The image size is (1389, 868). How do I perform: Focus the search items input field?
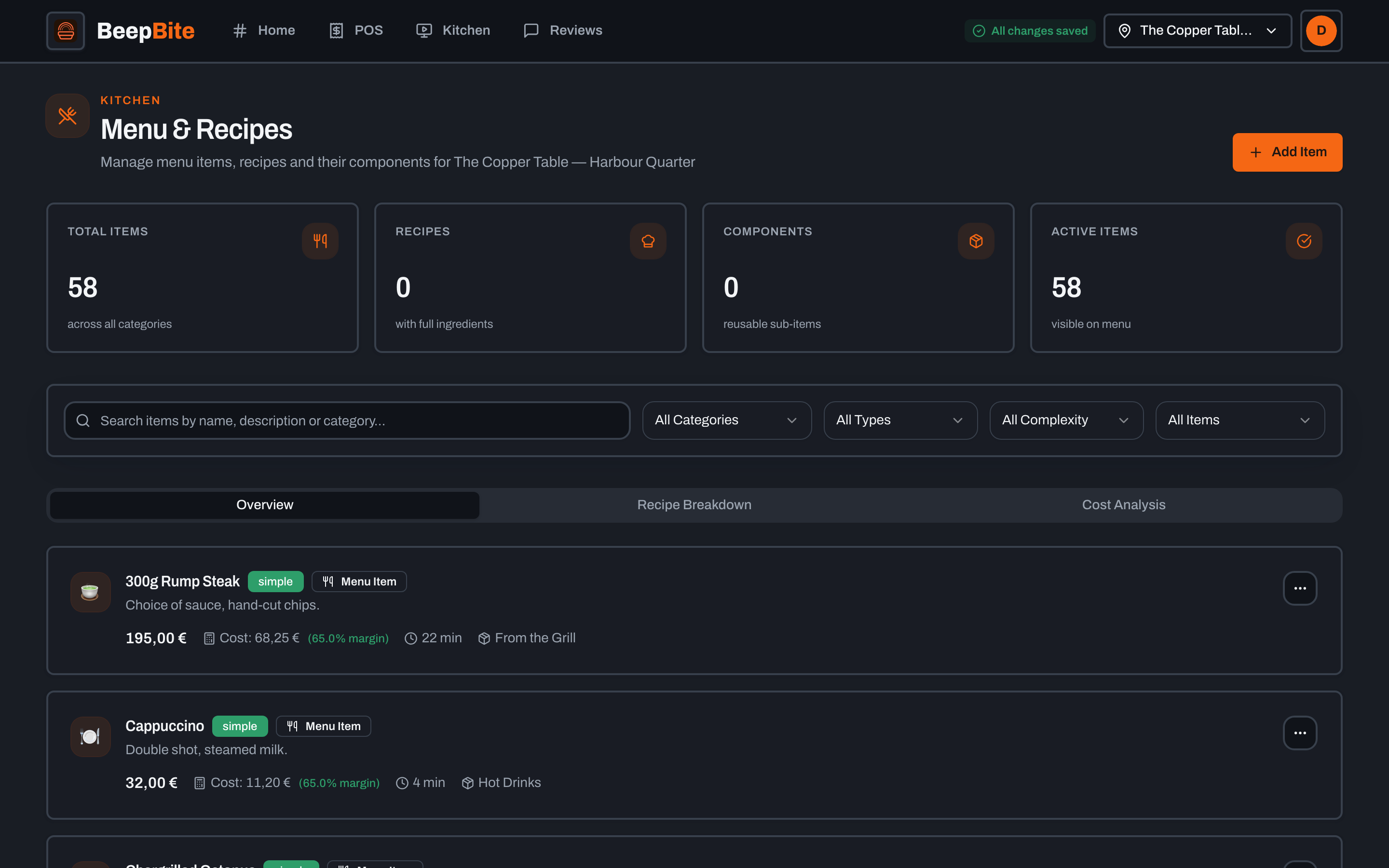pos(347,421)
